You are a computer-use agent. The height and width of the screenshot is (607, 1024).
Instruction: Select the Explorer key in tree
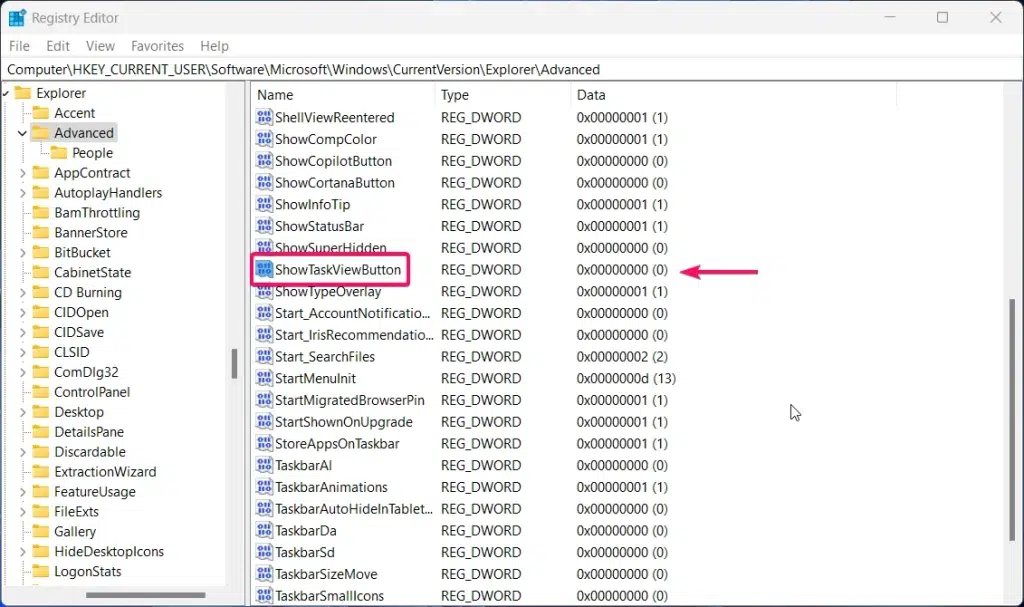coord(61,93)
